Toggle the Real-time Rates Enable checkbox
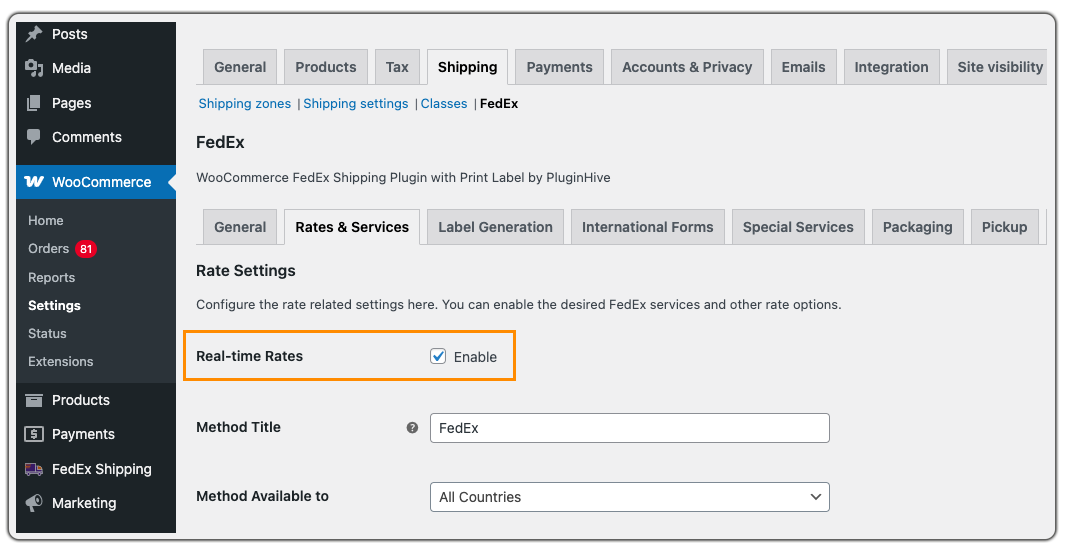 coord(438,356)
